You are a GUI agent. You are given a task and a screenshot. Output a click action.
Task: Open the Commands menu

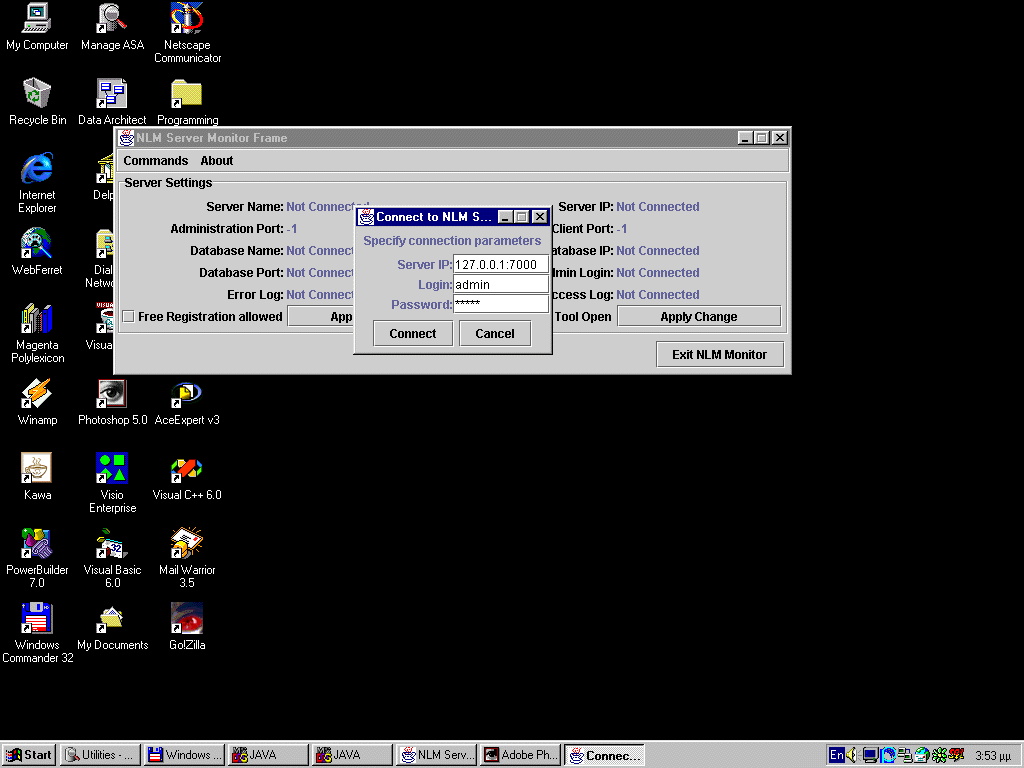155,161
